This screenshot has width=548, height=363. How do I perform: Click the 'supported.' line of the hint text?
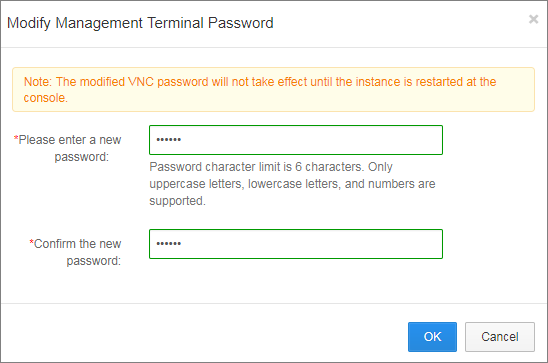178,201
